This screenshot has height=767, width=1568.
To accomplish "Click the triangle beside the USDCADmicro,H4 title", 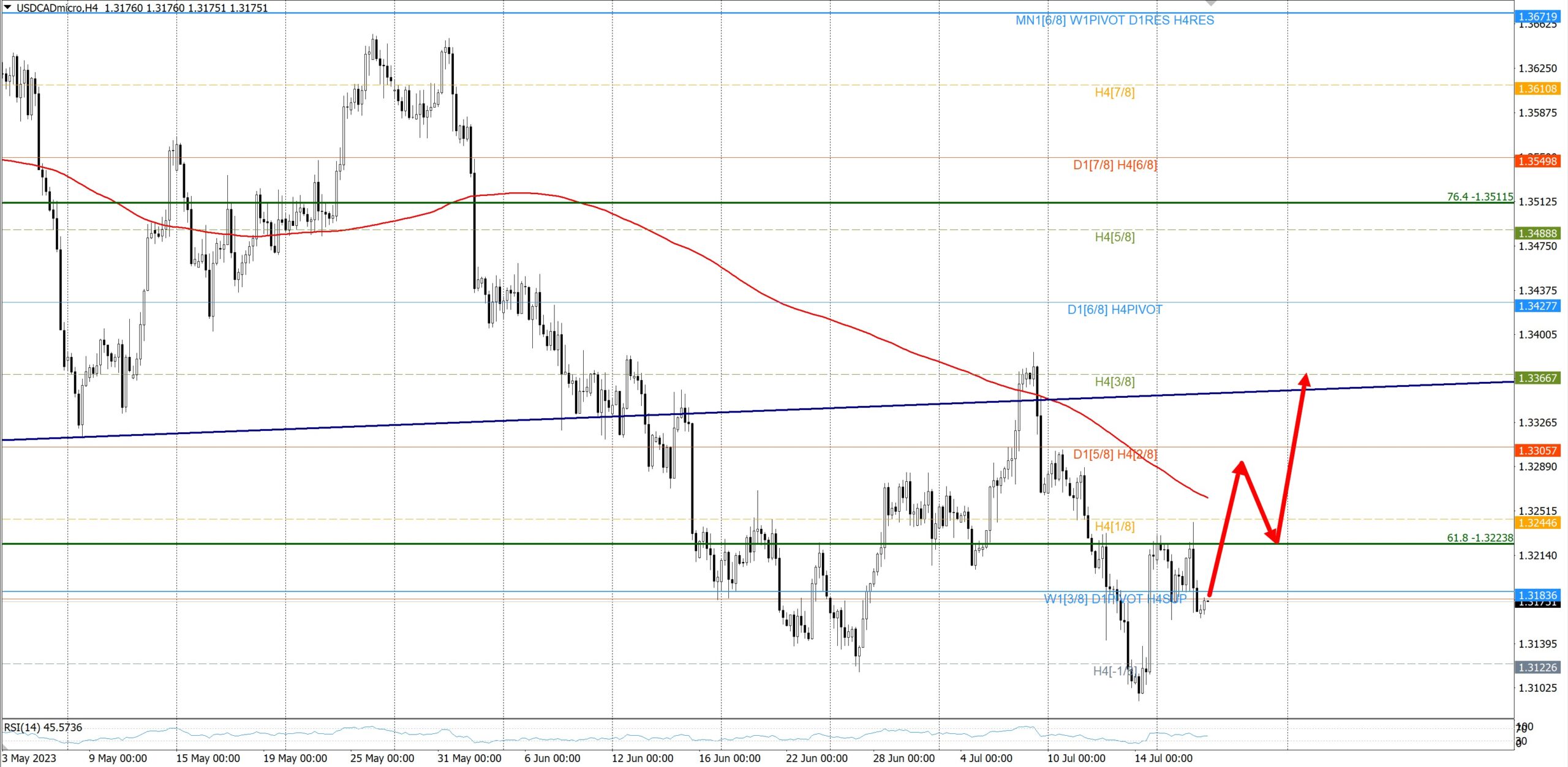I will (x=7, y=7).
